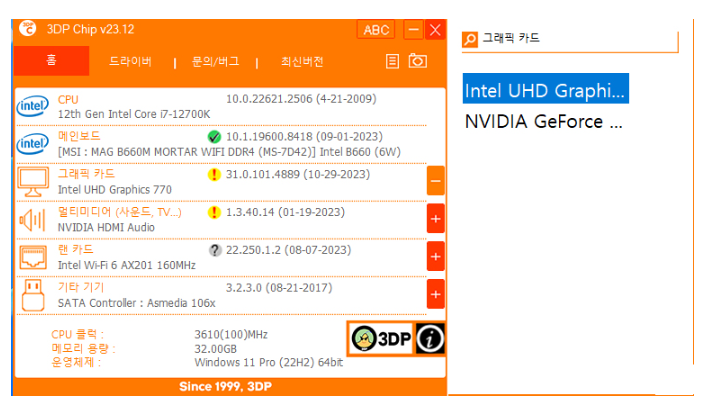The width and height of the screenshot is (720, 406).
Task: Click the USB icon for 기타 기기
Action: pyautogui.click(x=33, y=295)
